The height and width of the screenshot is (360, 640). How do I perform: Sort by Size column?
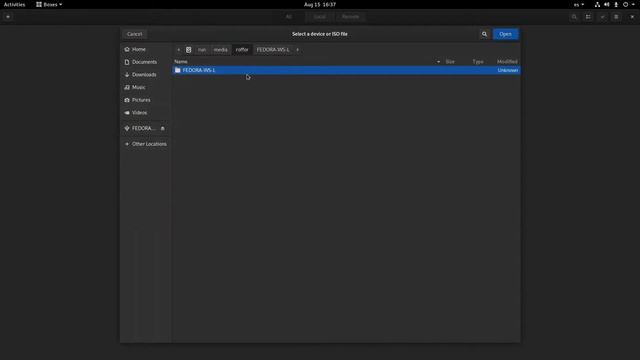tap(450, 62)
